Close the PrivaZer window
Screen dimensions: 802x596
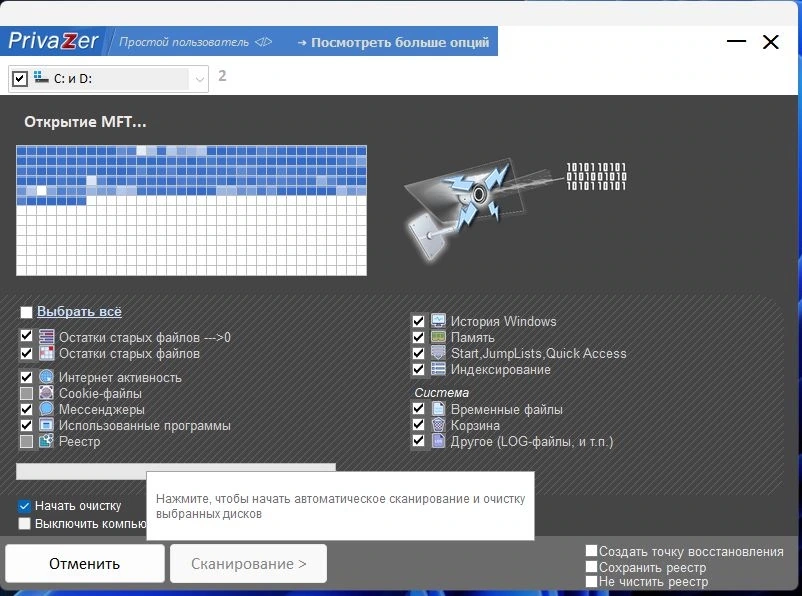tap(771, 42)
